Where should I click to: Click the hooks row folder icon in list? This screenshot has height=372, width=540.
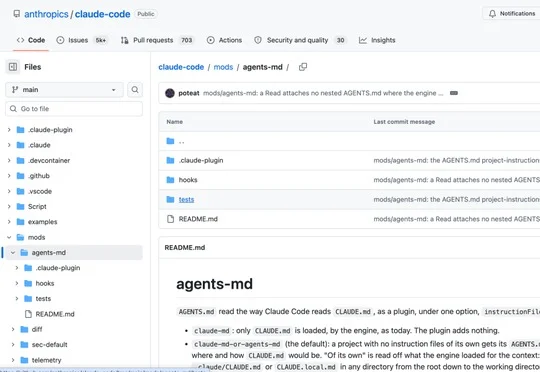[x=170, y=180]
